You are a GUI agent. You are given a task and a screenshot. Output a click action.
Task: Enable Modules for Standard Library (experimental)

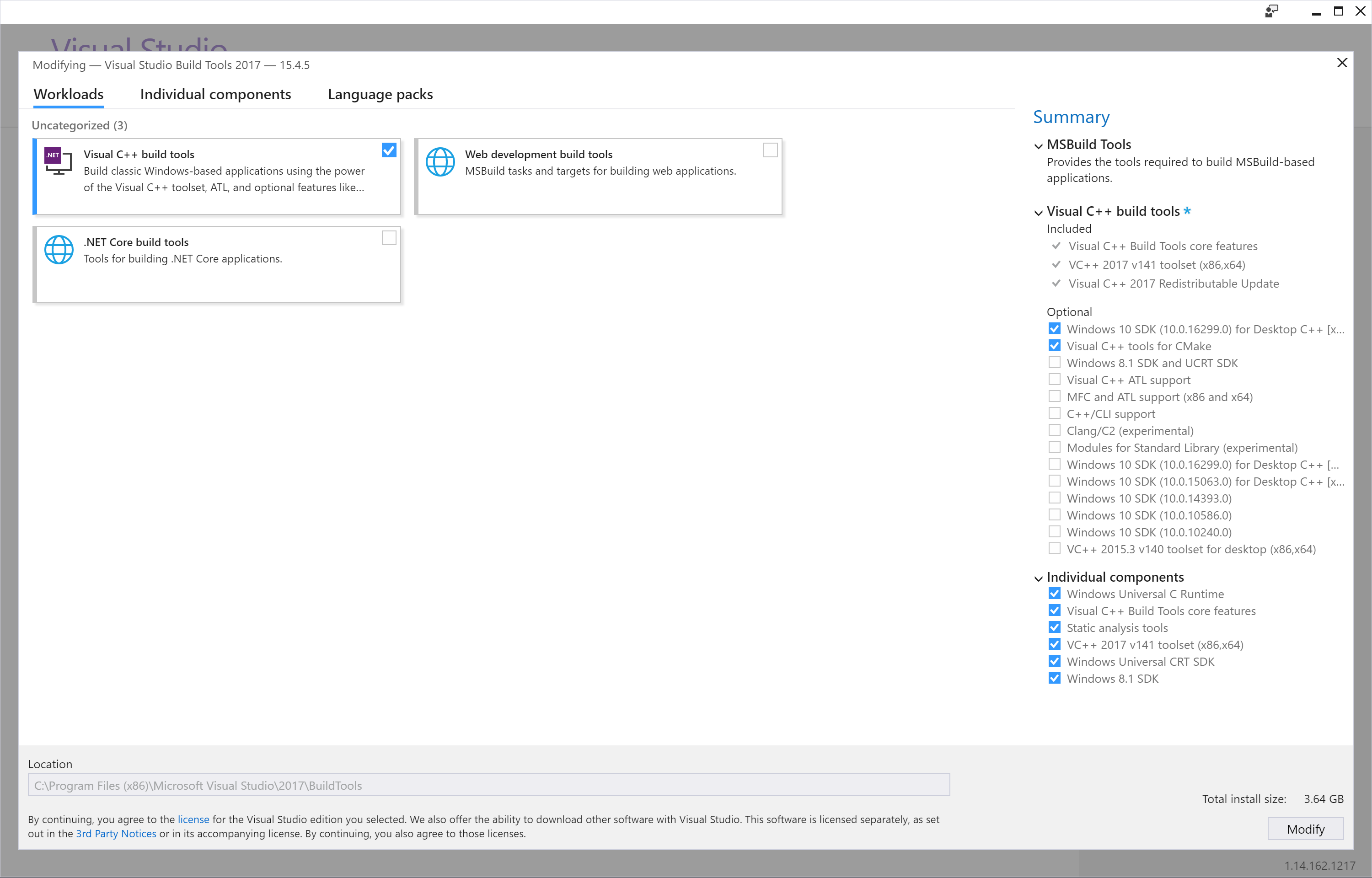tap(1054, 447)
